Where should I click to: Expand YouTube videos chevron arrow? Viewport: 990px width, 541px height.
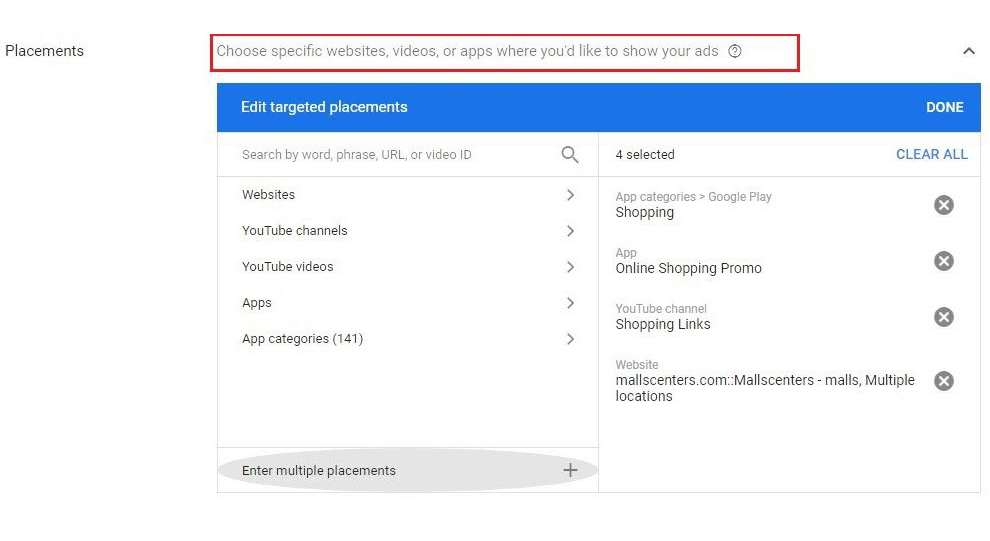[570, 267]
